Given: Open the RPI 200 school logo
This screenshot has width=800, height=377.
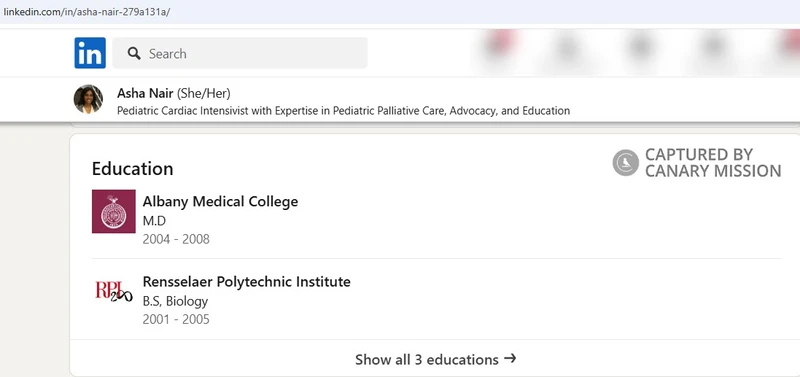Looking at the screenshot, I should (x=114, y=291).
